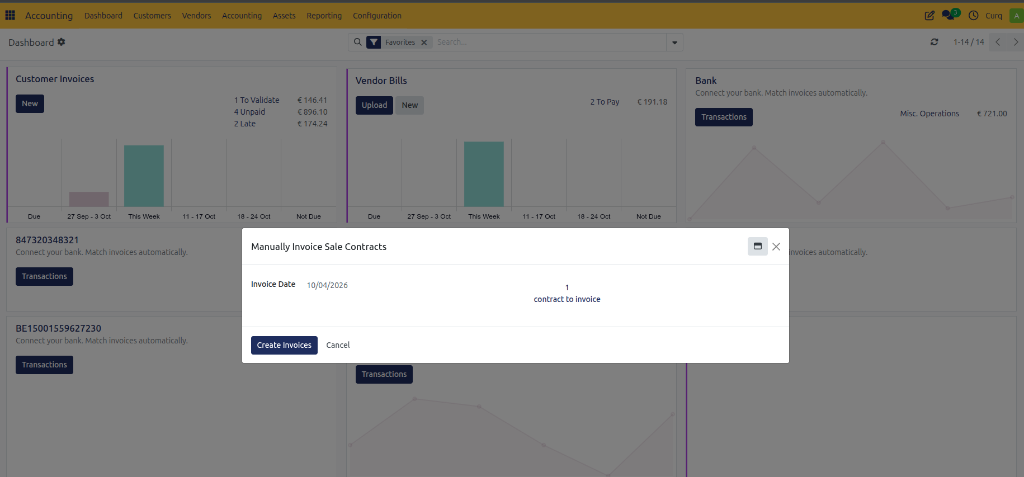Remove the Favorites filter with its X

(x=424, y=42)
